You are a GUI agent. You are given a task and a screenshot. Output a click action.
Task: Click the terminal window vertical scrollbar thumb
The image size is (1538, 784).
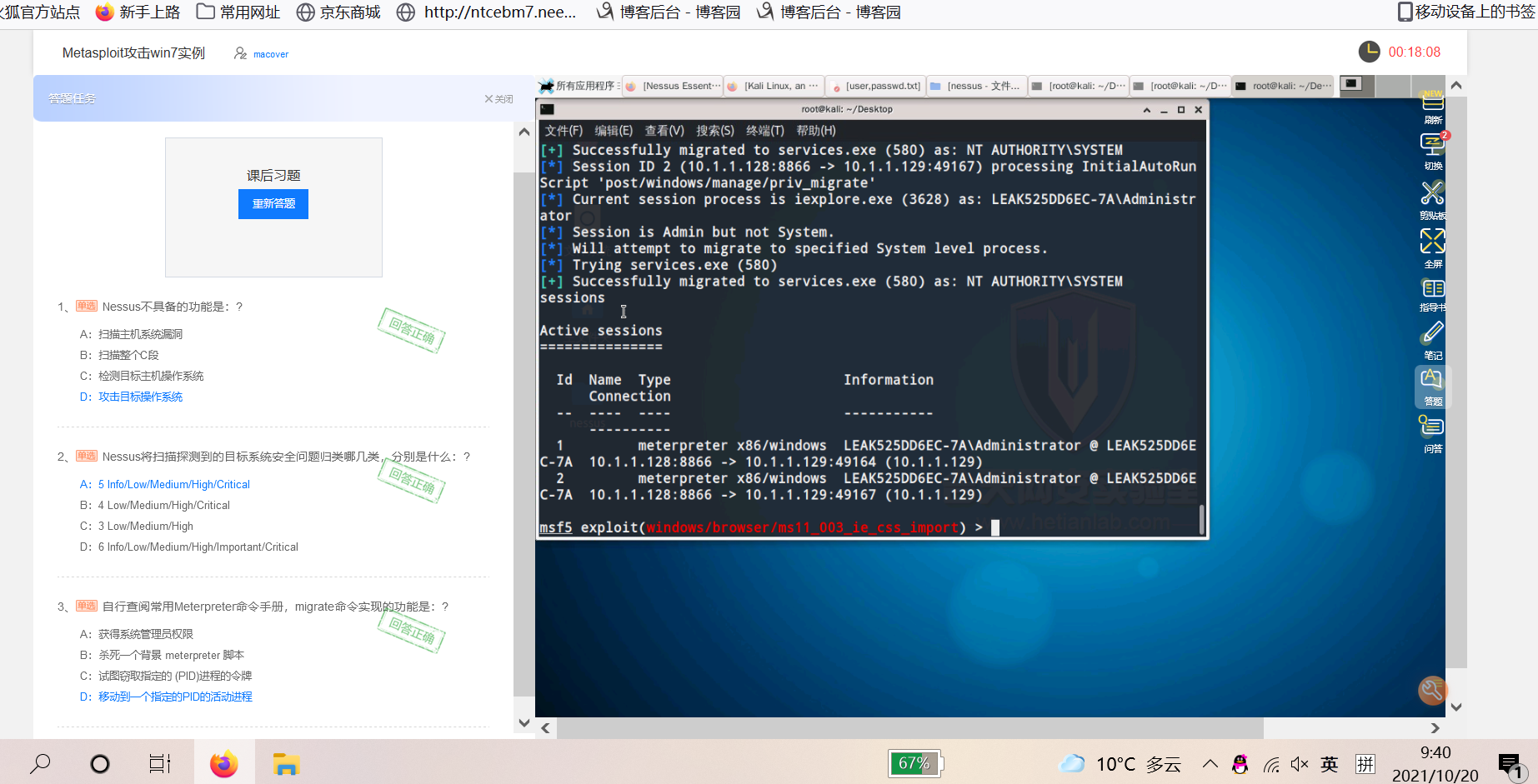tap(1201, 519)
